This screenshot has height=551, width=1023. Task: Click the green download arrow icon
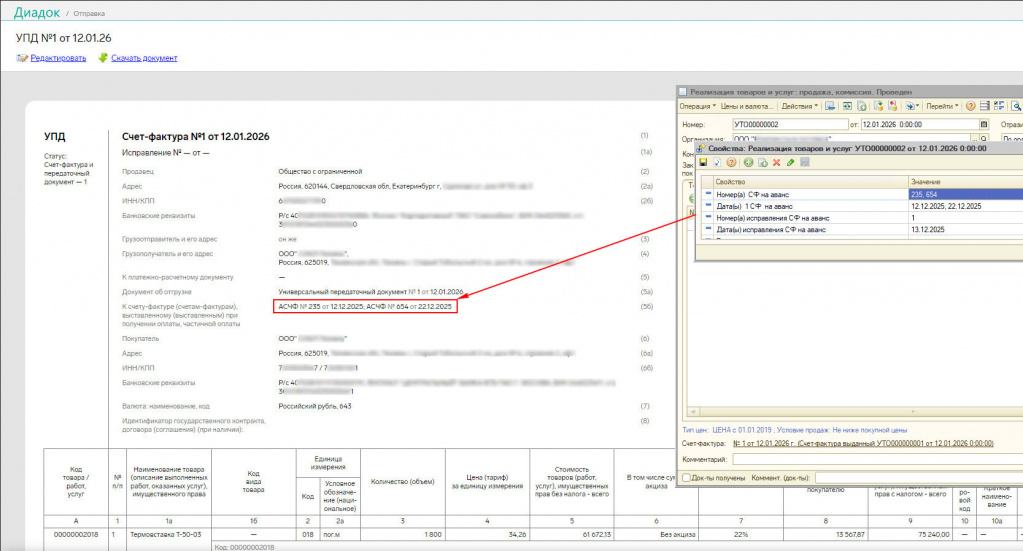(x=102, y=58)
